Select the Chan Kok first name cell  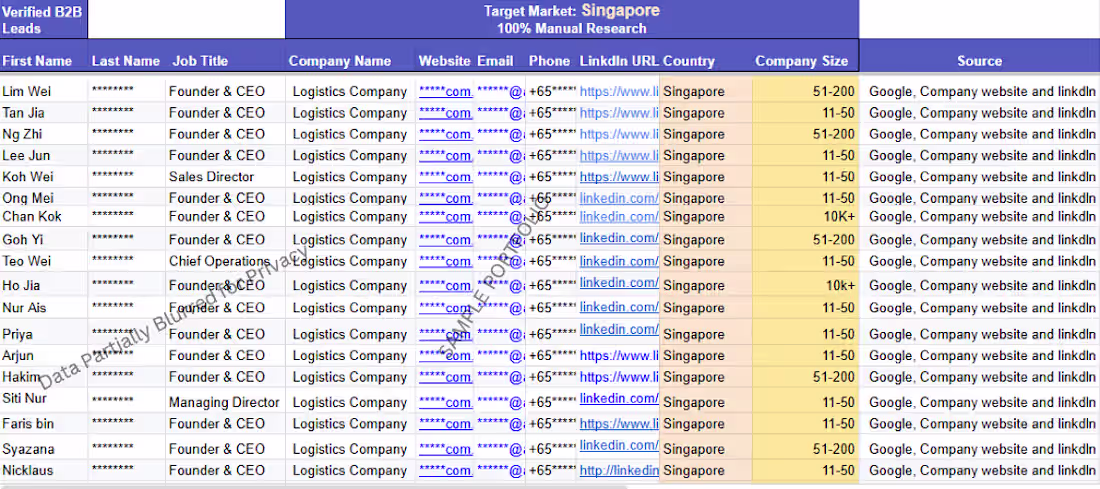point(44,216)
